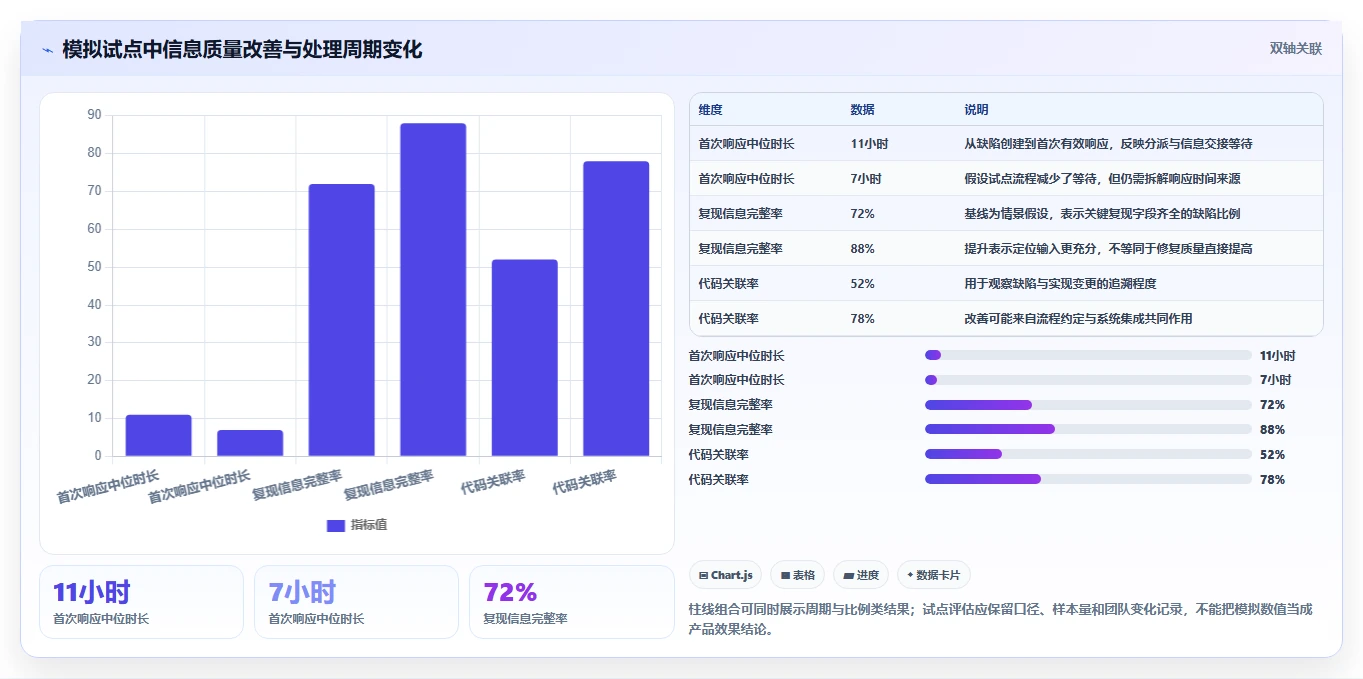Click description 用于观察缺陷与实现变更的追溯程度
Viewport: 1363px width, 679px height.
[x=1060, y=284]
